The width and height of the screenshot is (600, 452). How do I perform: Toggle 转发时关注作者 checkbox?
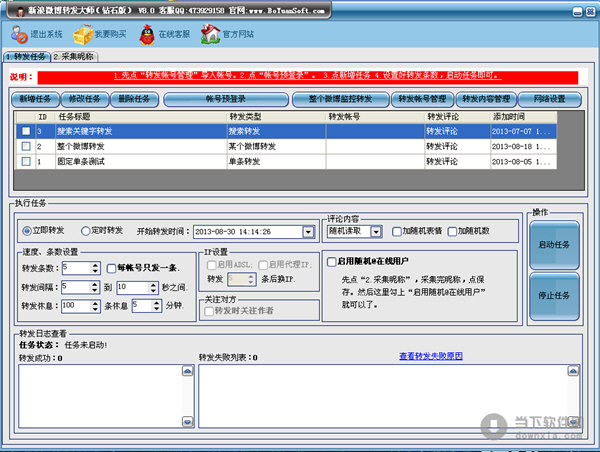(209, 311)
